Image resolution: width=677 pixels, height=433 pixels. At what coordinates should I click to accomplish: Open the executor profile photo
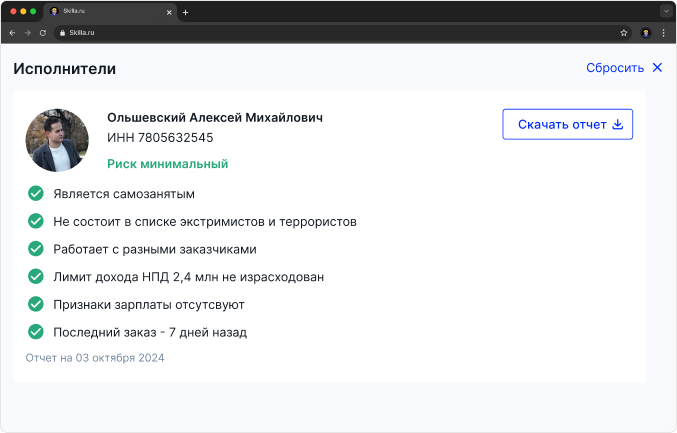(57, 140)
